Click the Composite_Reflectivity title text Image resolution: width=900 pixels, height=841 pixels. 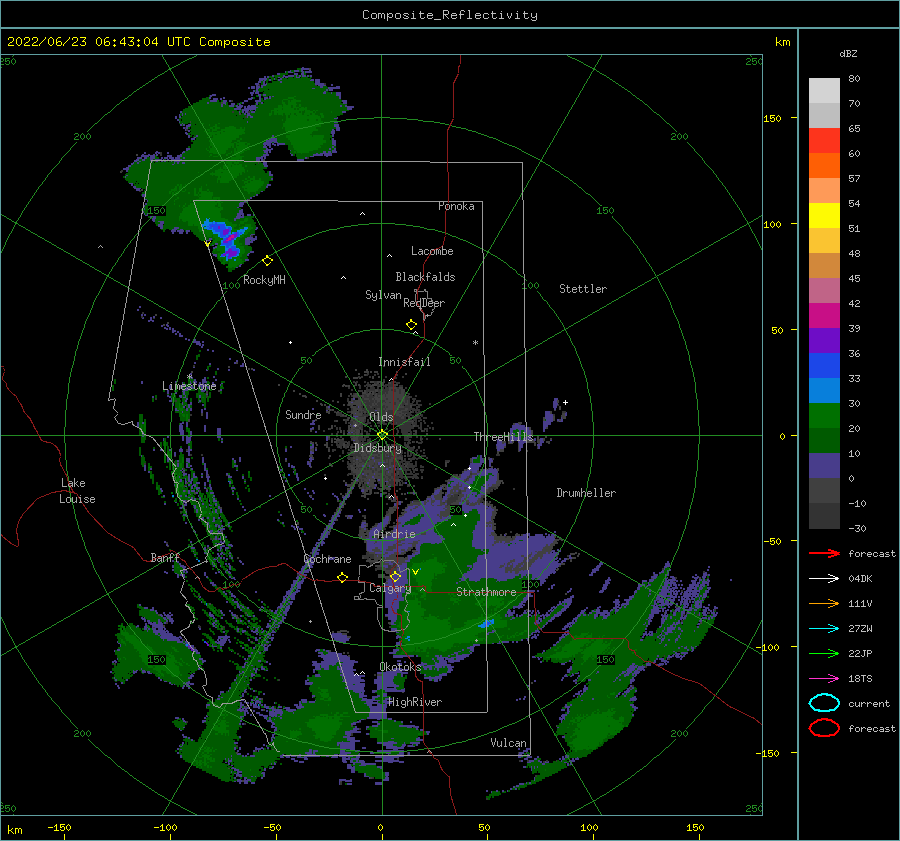pos(450,15)
